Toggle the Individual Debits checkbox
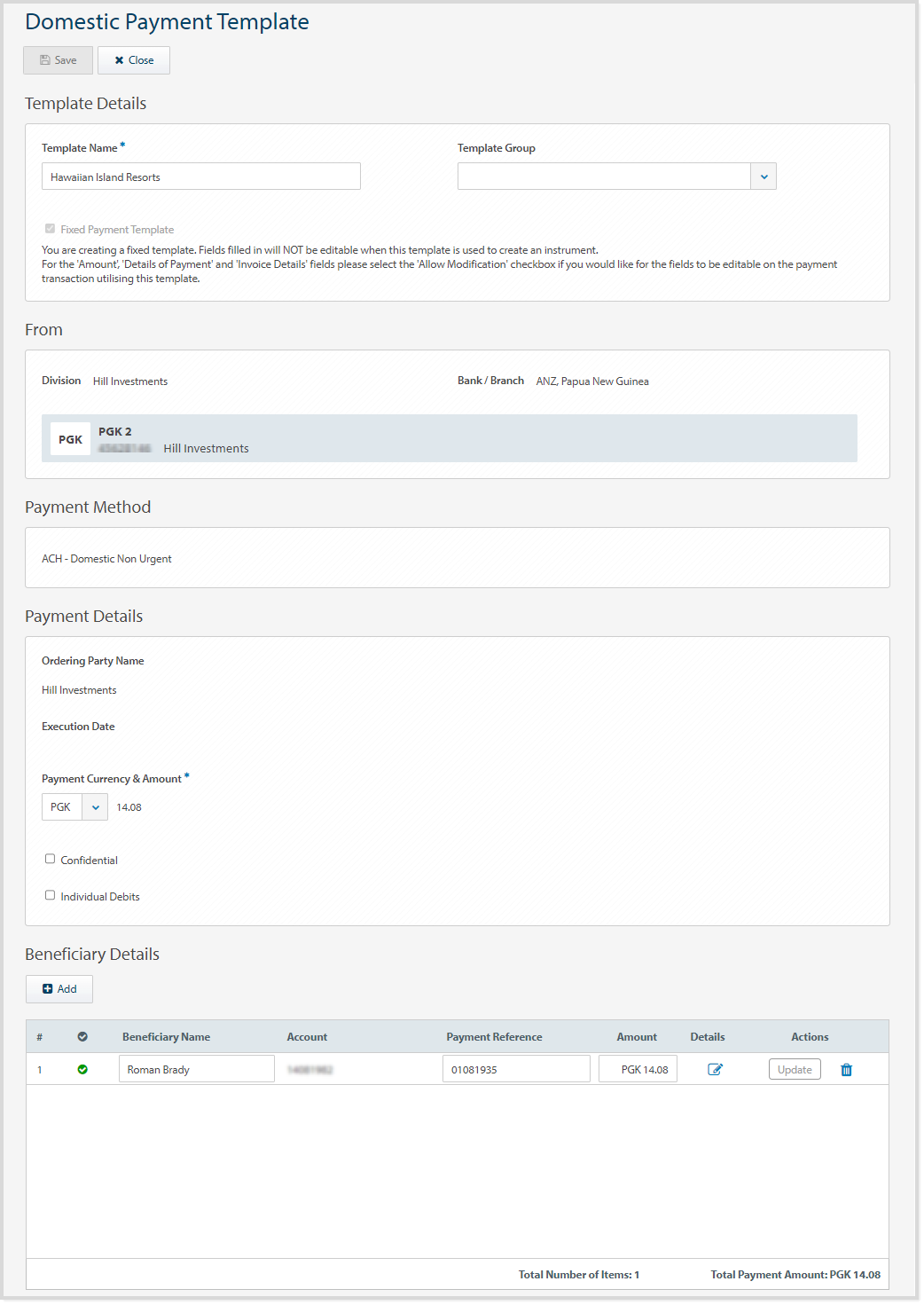This screenshot has height=1305, width=924. [50, 894]
